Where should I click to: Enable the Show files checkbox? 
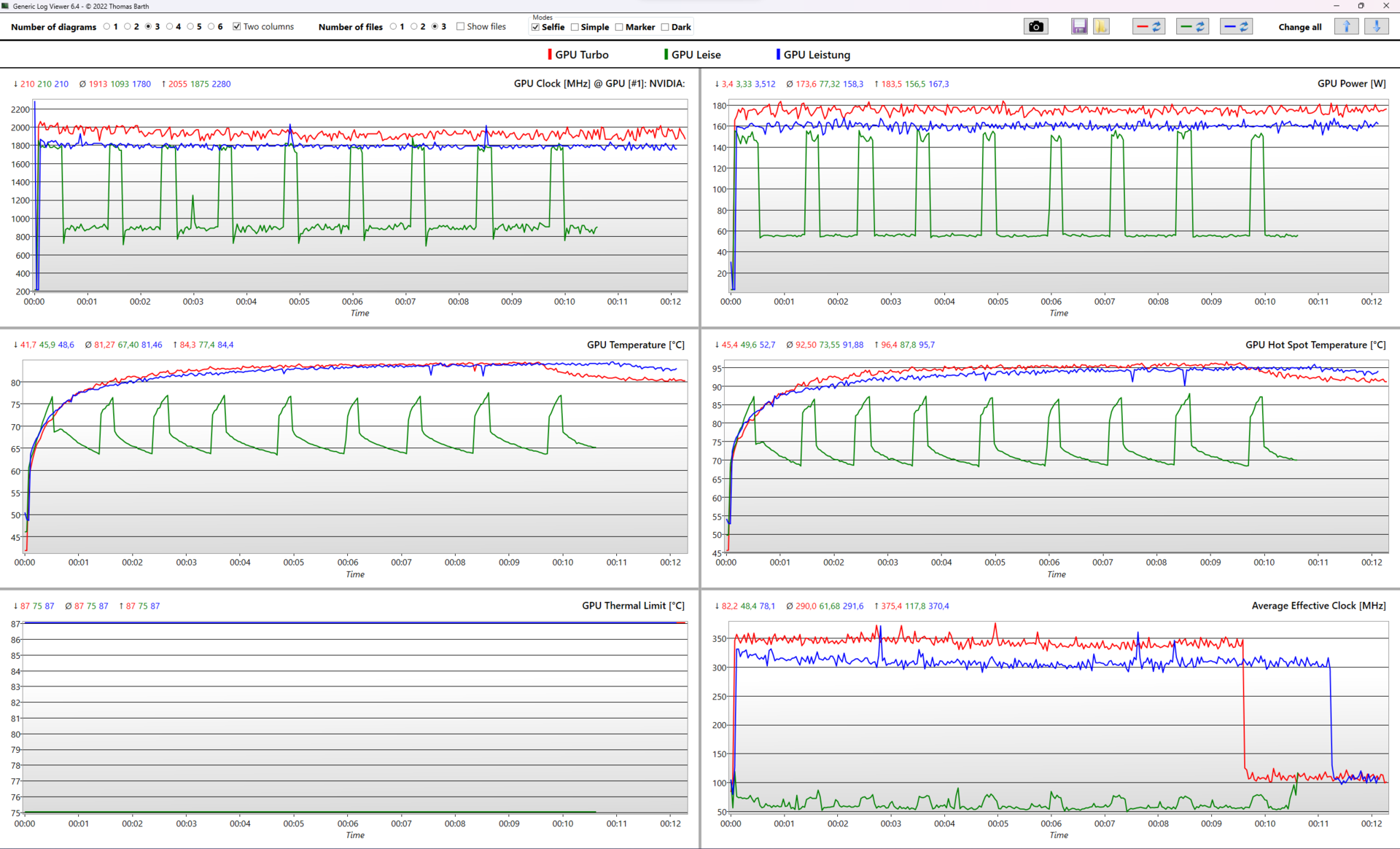[x=460, y=27]
